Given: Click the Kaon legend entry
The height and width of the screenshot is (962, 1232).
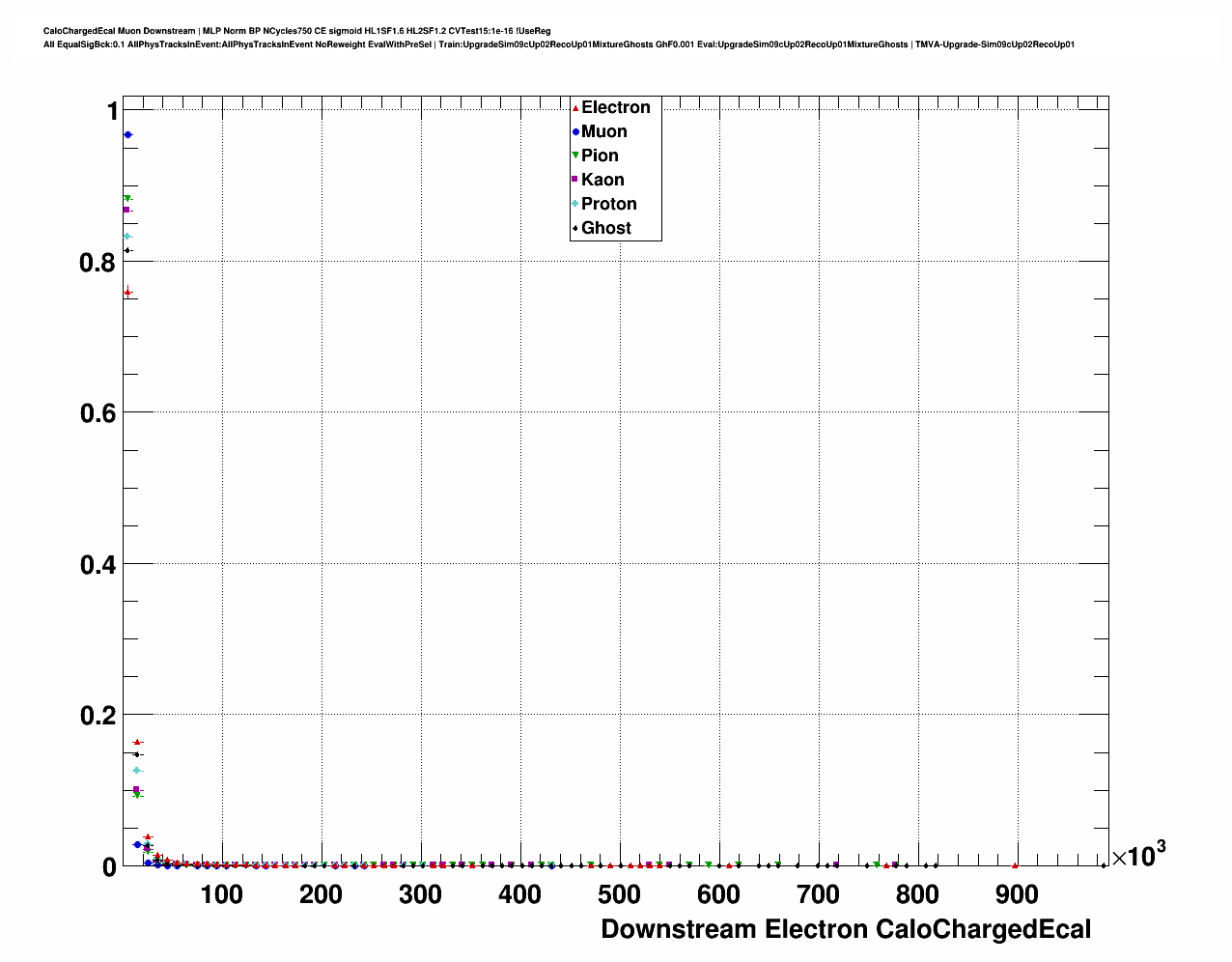Looking at the screenshot, I should coord(602,180).
